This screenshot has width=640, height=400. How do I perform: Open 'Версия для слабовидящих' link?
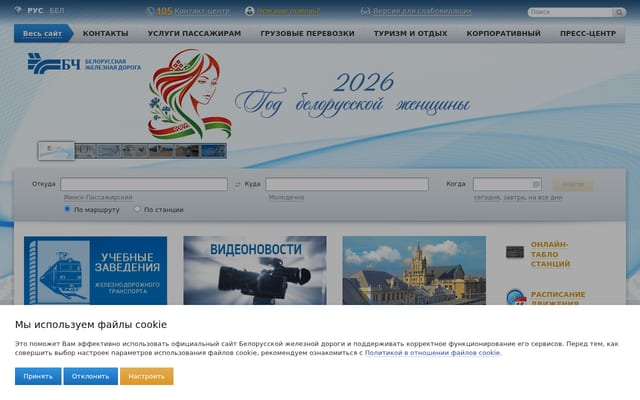[422, 11]
